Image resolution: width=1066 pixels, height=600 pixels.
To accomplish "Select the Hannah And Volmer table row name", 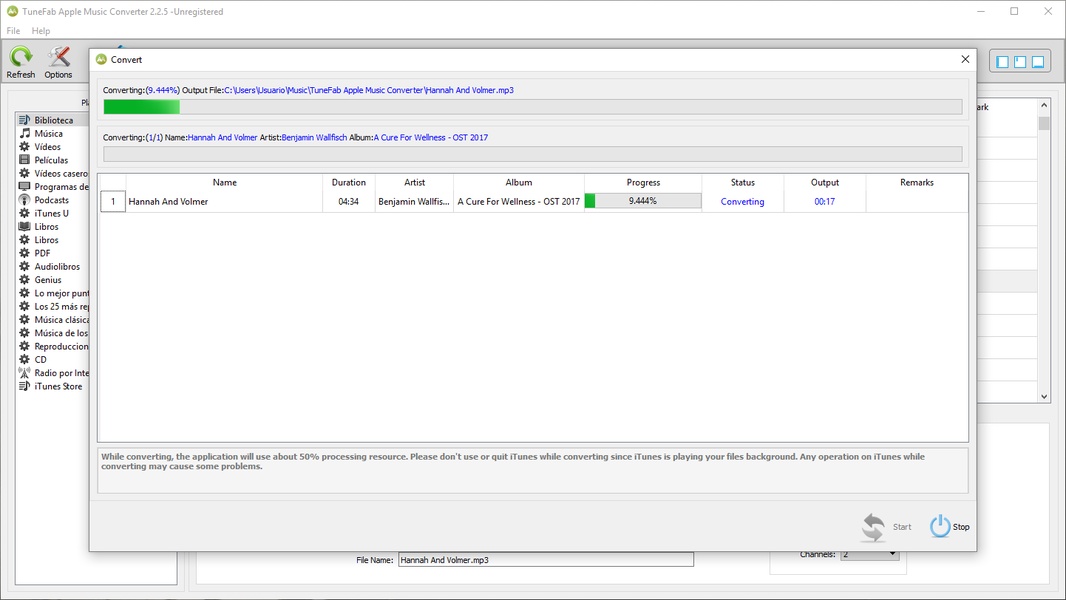I will point(168,202).
